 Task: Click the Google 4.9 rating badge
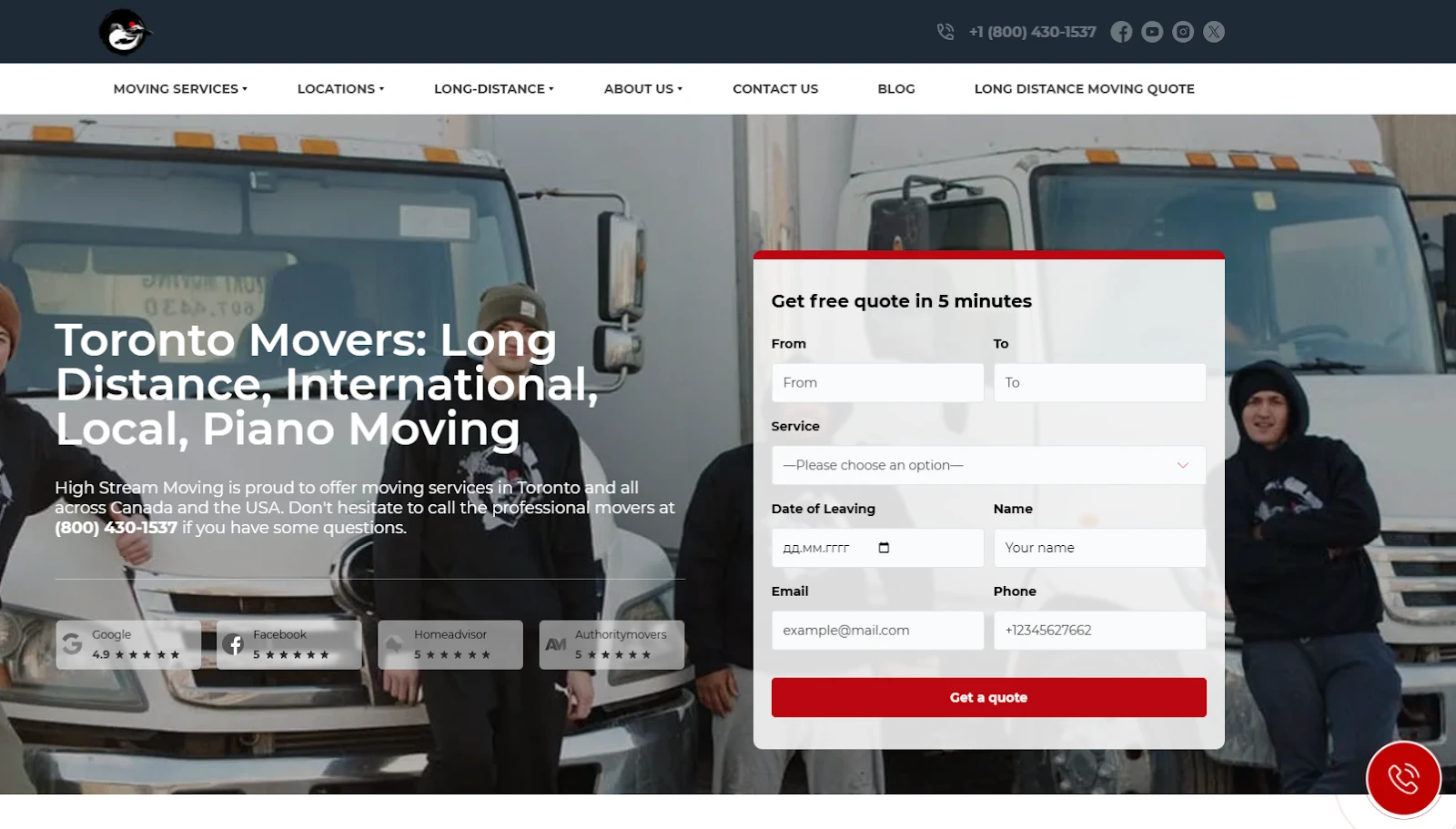pos(128,645)
